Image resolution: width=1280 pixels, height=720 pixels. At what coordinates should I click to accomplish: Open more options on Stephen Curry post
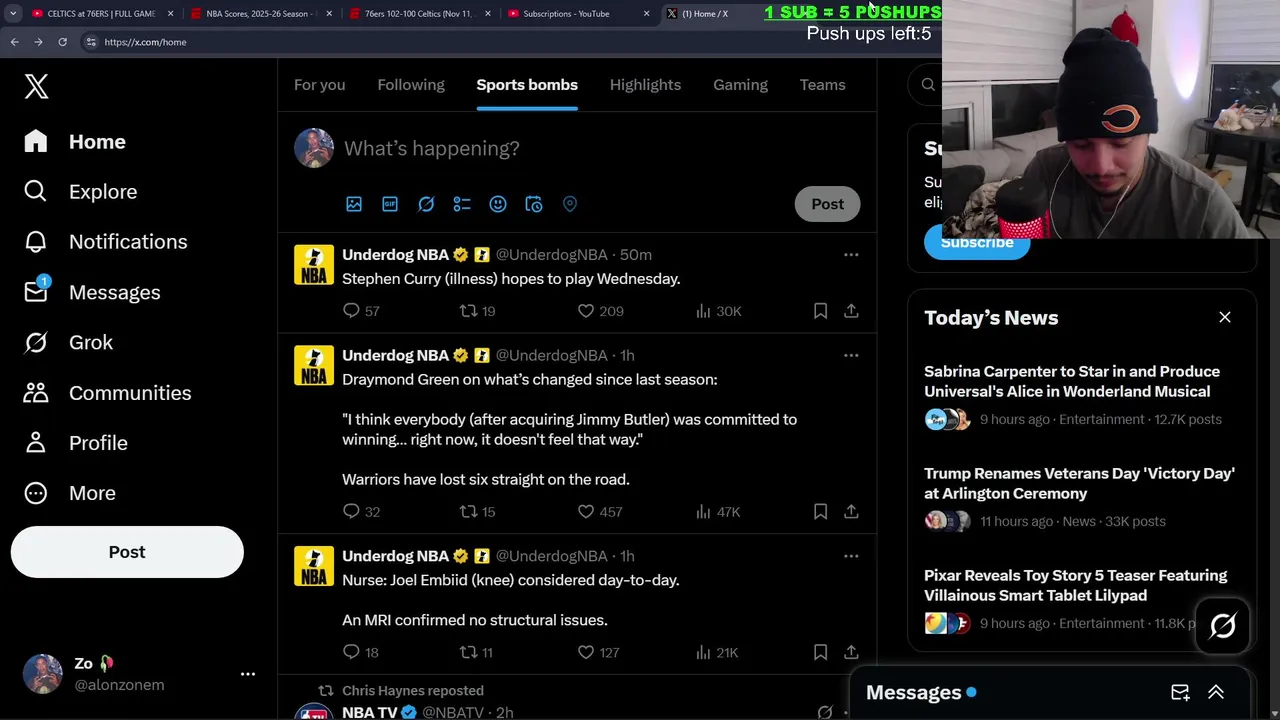[x=851, y=255]
